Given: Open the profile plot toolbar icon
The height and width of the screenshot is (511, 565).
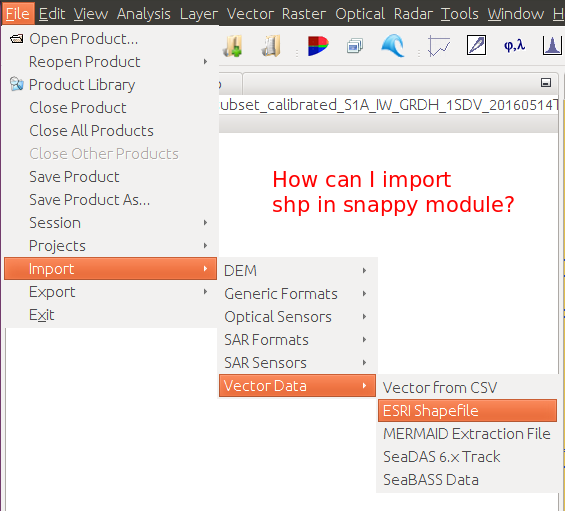Looking at the screenshot, I should click(439, 46).
